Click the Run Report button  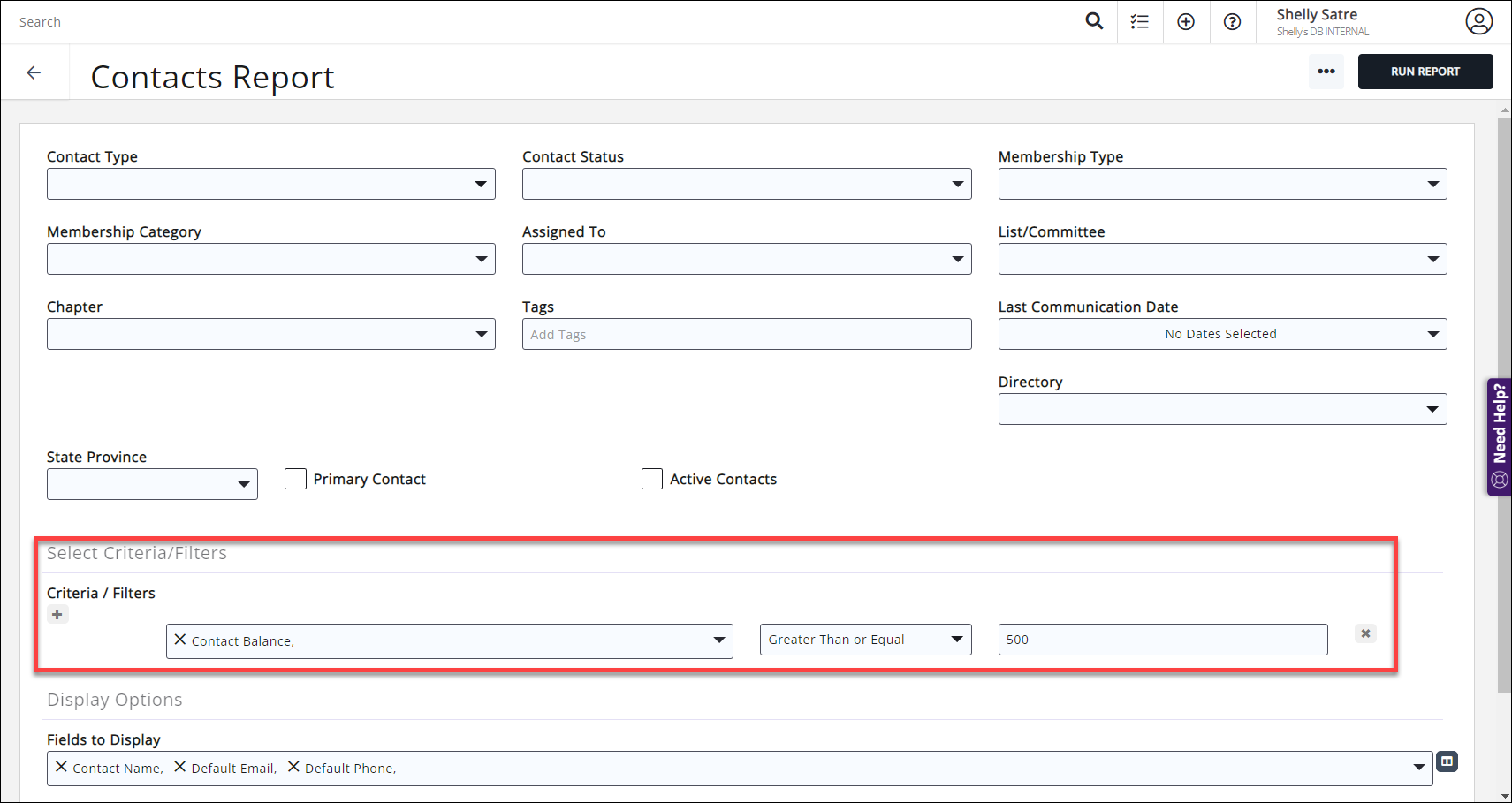point(1425,72)
